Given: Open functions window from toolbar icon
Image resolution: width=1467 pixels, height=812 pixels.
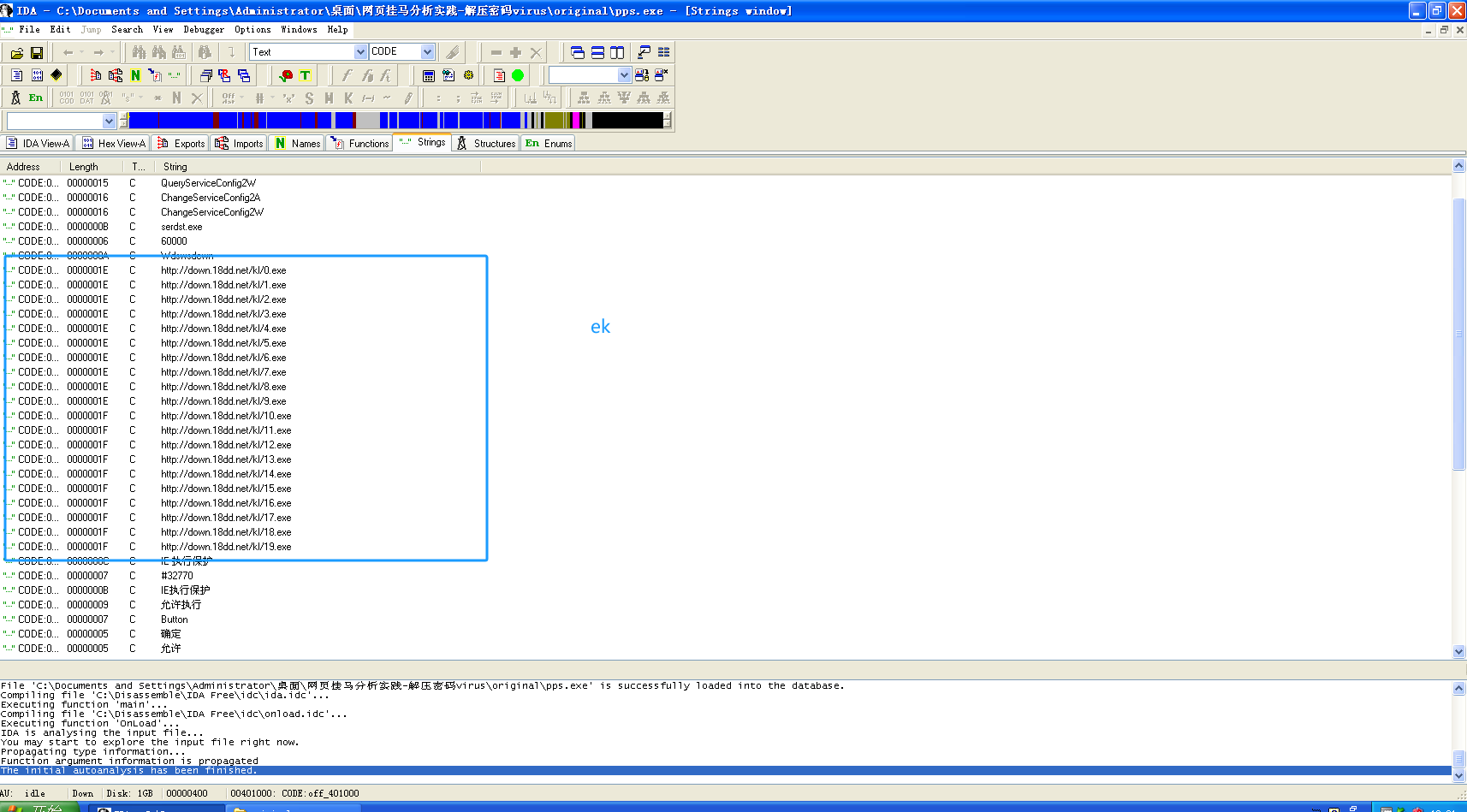Looking at the screenshot, I should (x=155, y=75).
